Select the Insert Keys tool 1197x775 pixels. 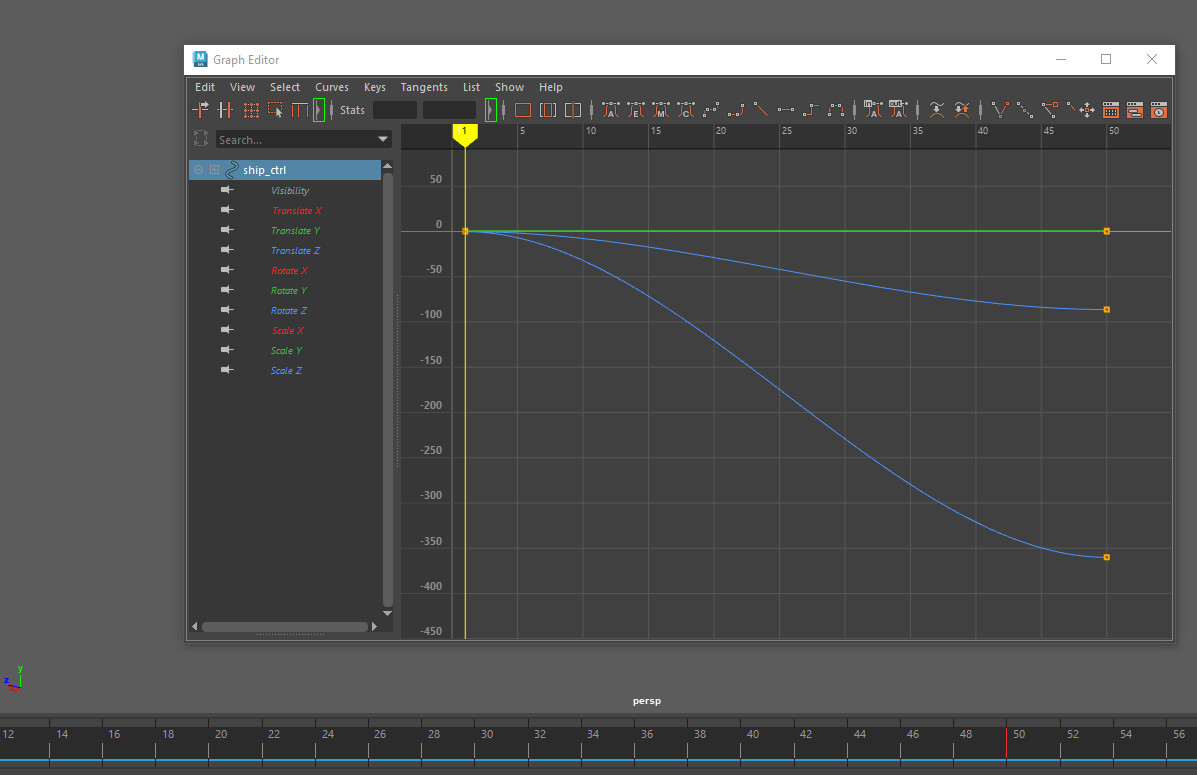pos(225,110)
